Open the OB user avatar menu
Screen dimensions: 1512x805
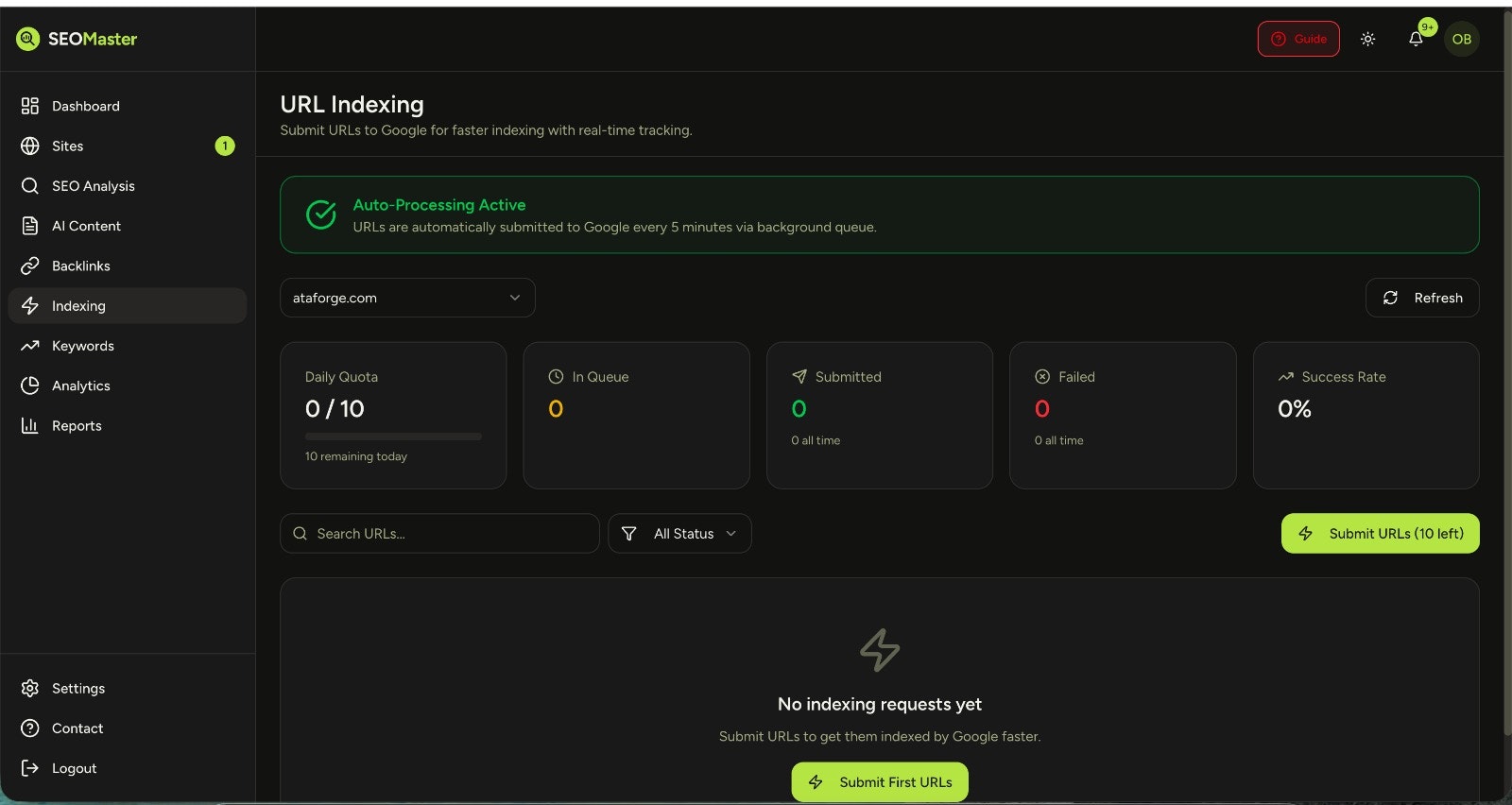pyautogui.click(x=1462, y=39)
